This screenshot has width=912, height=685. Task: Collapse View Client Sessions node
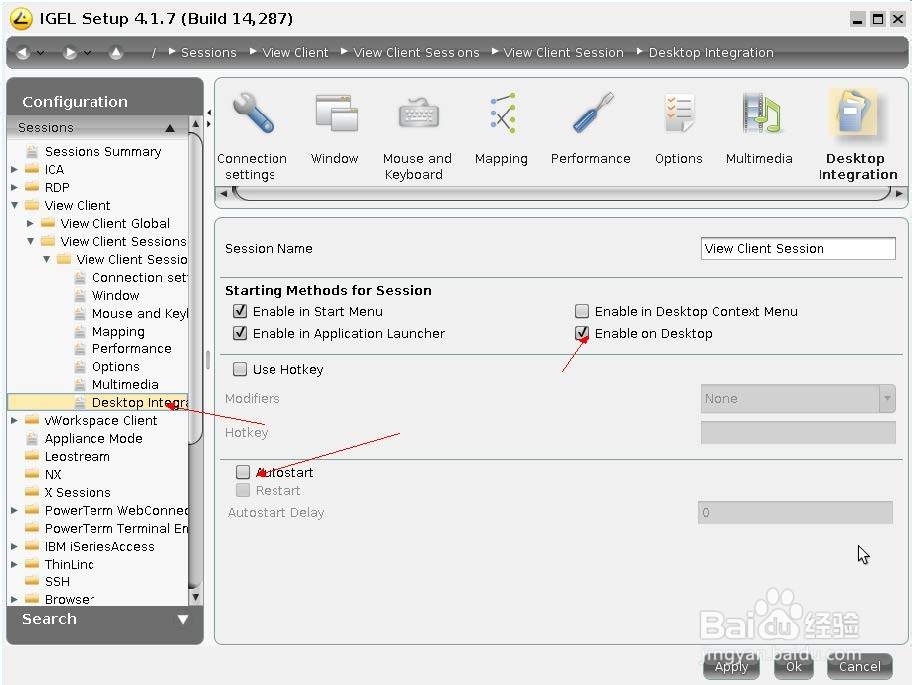(x=30, y=241)
